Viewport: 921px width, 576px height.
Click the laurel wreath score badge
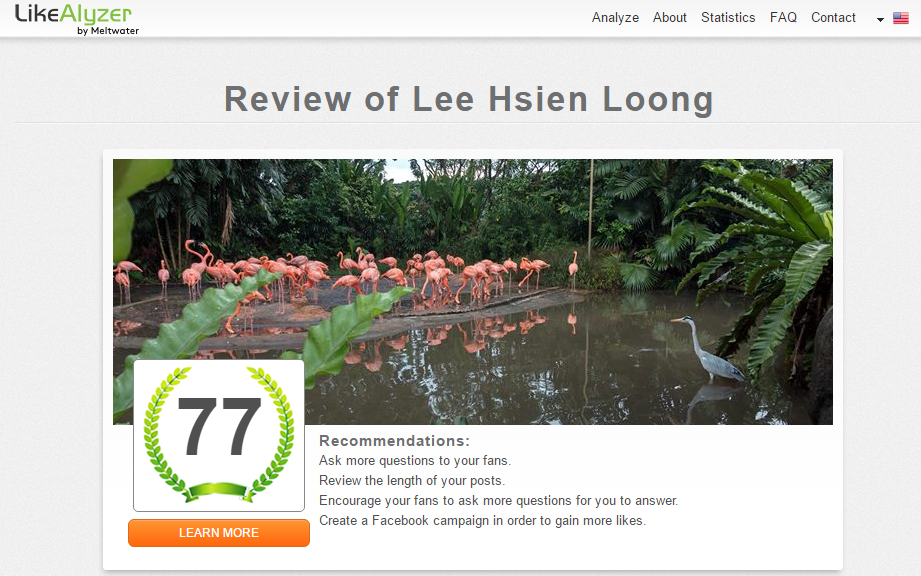pyautogui.click(x=219, y=435)
